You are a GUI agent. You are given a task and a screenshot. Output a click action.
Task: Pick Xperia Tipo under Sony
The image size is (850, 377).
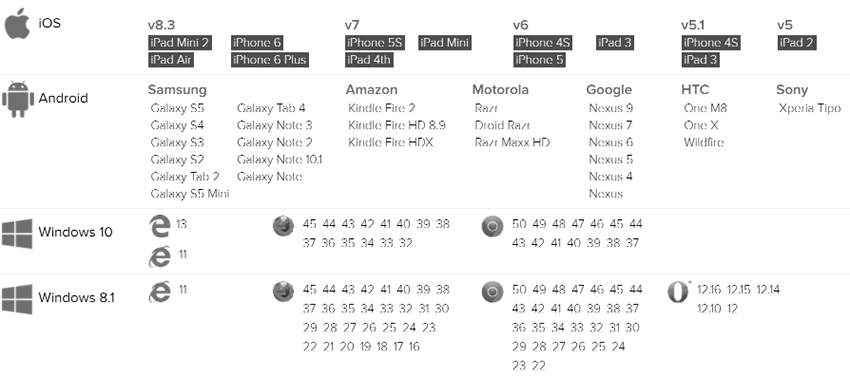[x=809, y=108]
